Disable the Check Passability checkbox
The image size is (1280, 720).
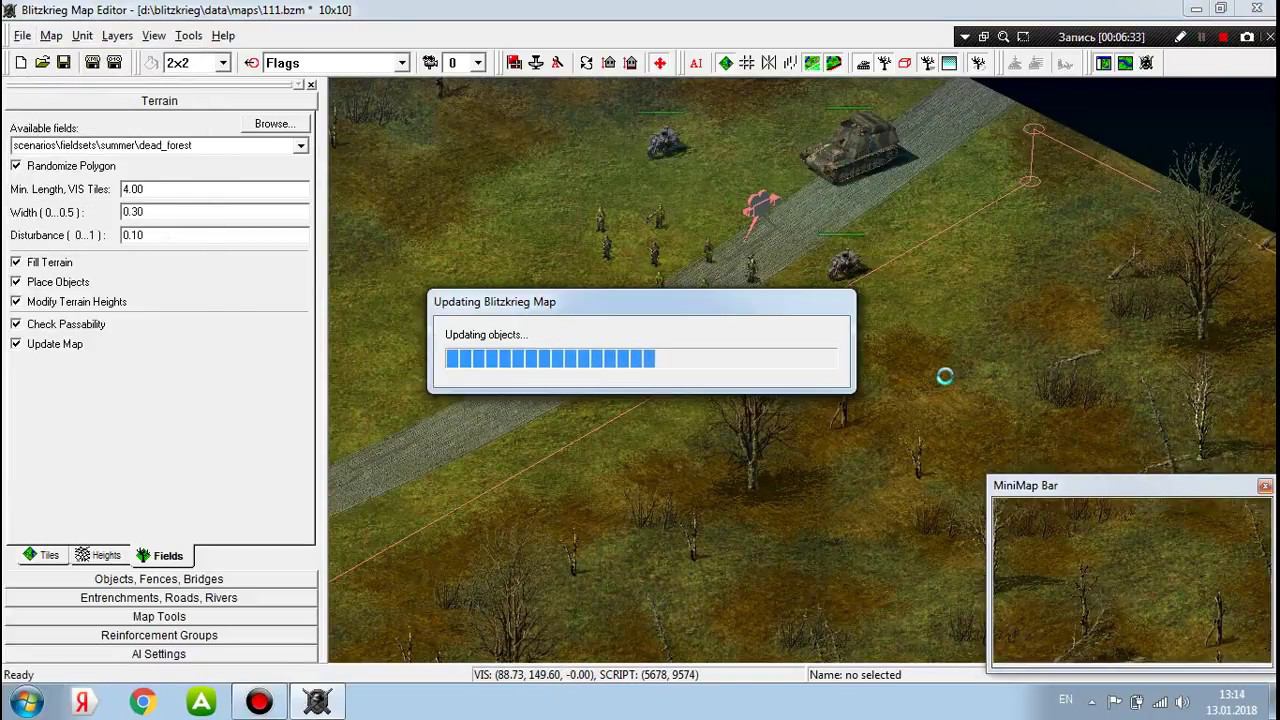click(x=16, y=324)
